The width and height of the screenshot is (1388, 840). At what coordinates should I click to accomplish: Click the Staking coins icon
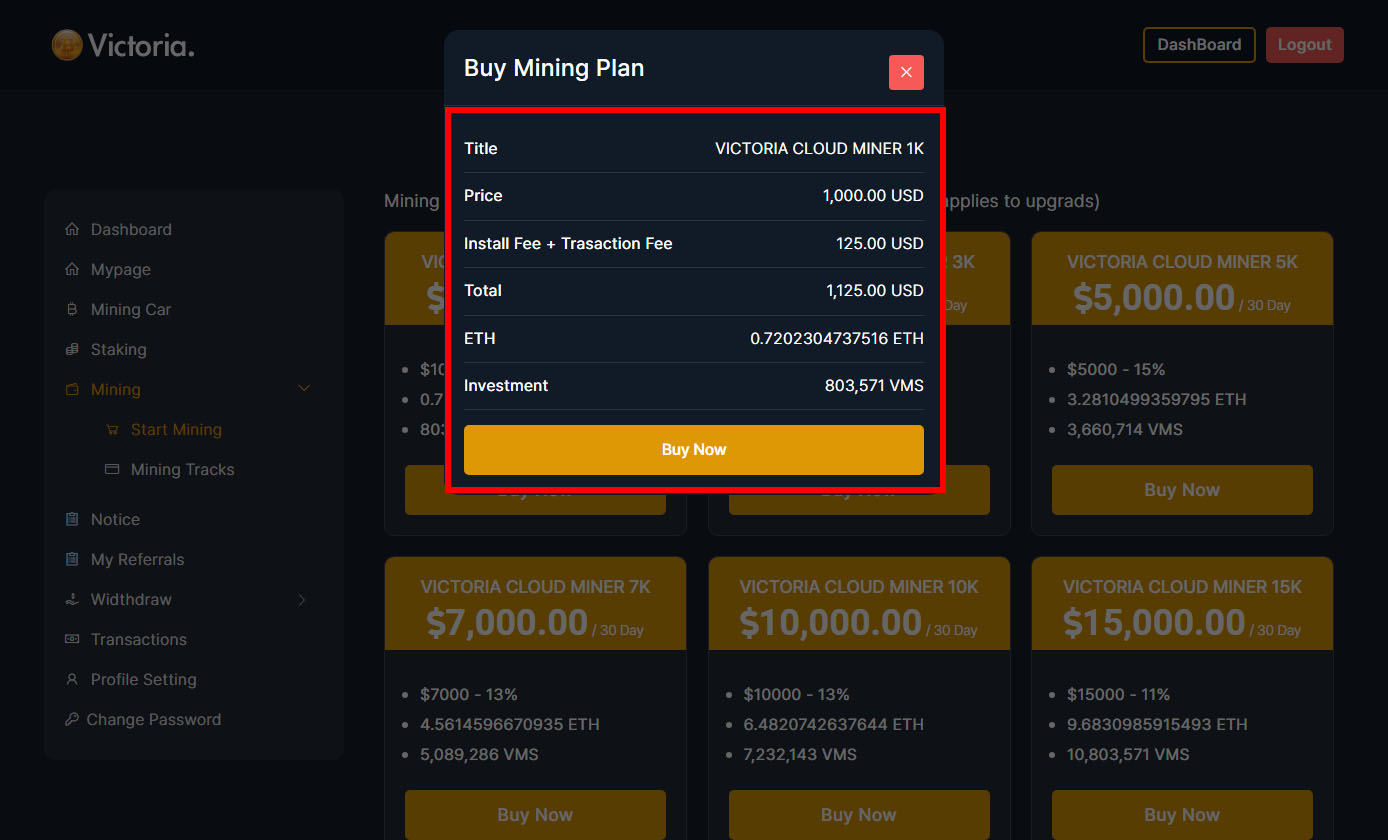pyautogui.click(x=72, y=350)
